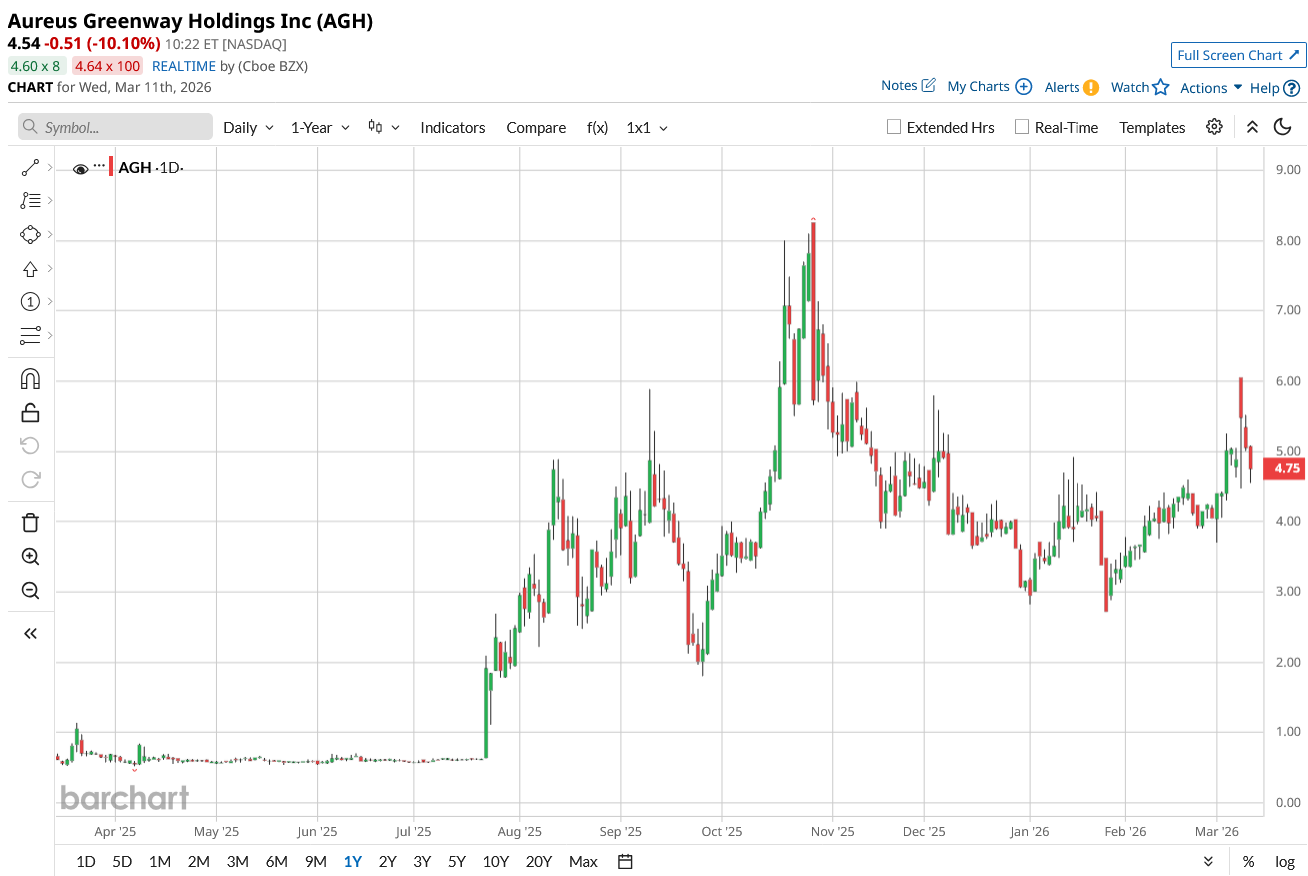Click the Notes edit icon

pyautogui.click(x=928, y=86)
